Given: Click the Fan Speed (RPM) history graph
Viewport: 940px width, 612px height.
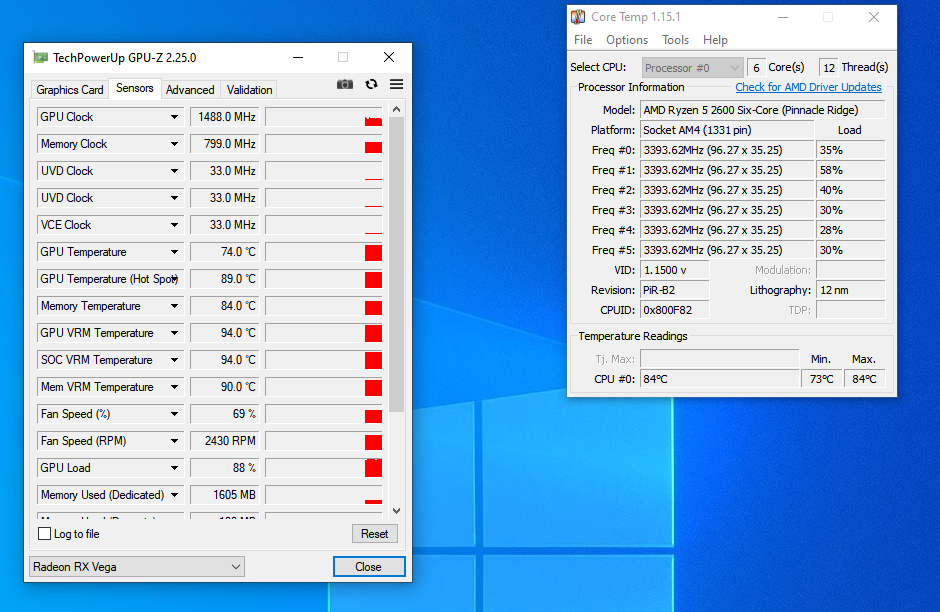Looking at the screenshot, I should click(324, 441).
